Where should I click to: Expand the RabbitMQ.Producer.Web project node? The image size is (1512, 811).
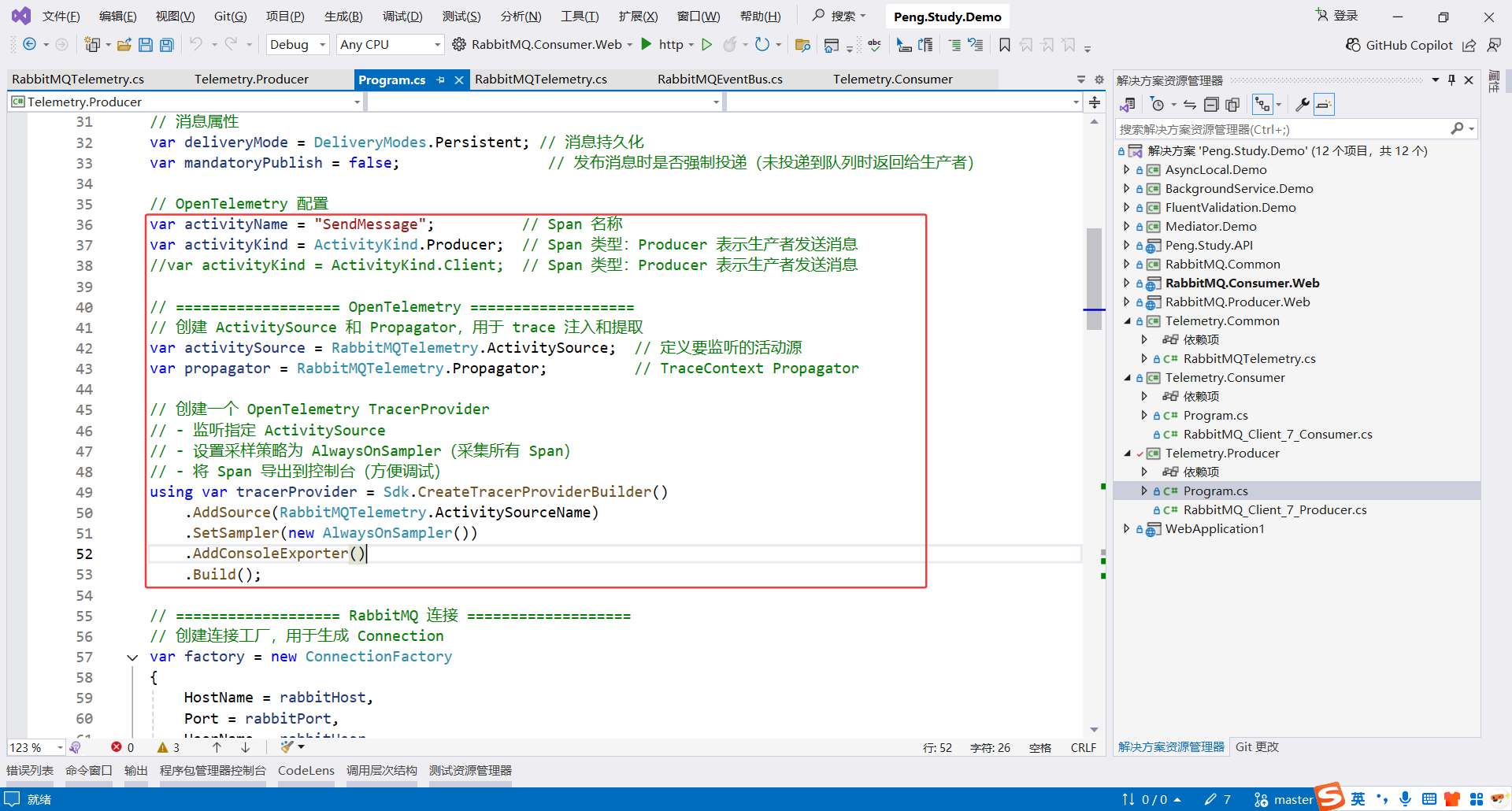[1126, 302]
